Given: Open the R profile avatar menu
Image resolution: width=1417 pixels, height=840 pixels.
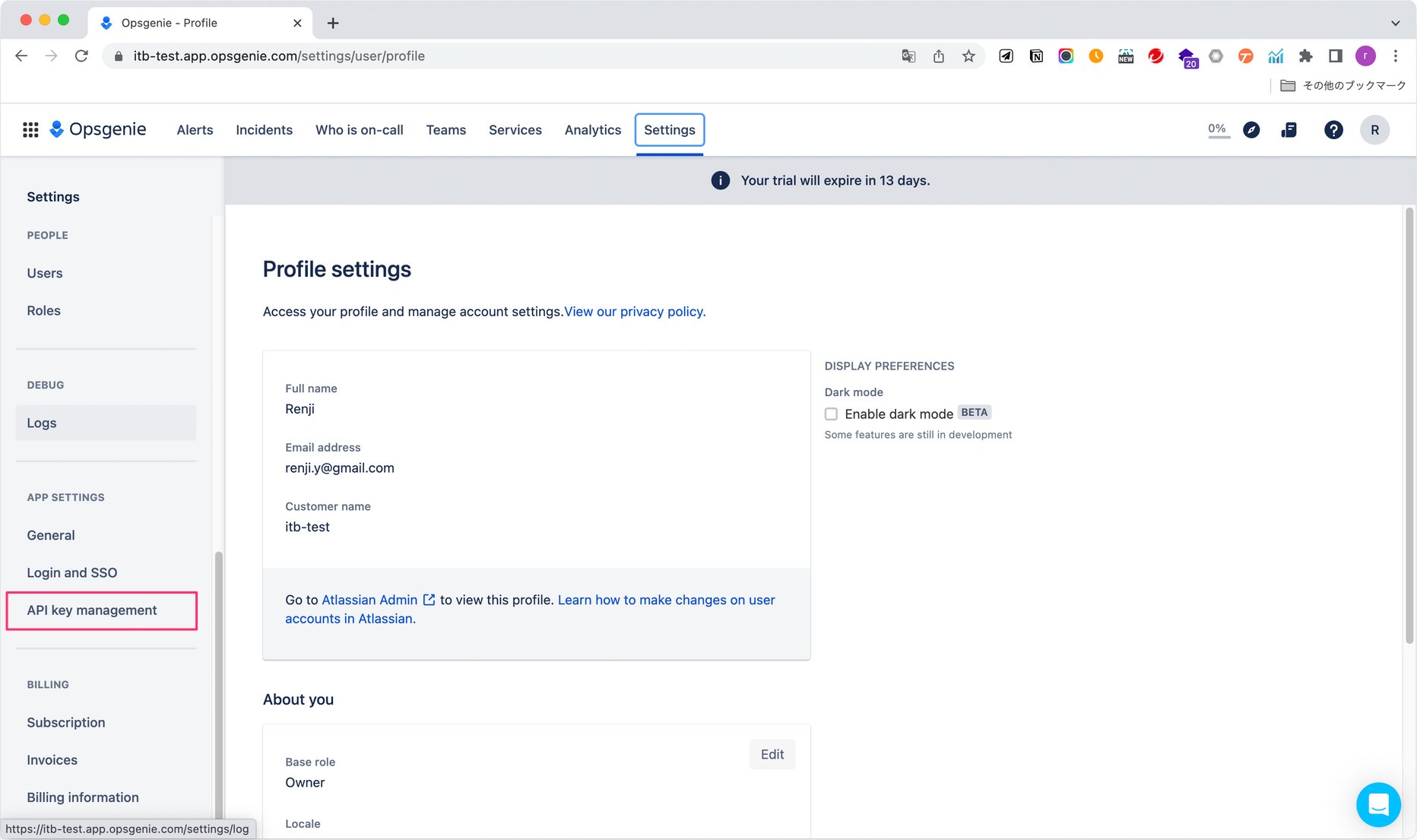Looking at the screenshot, I should tap(1374, 130).
